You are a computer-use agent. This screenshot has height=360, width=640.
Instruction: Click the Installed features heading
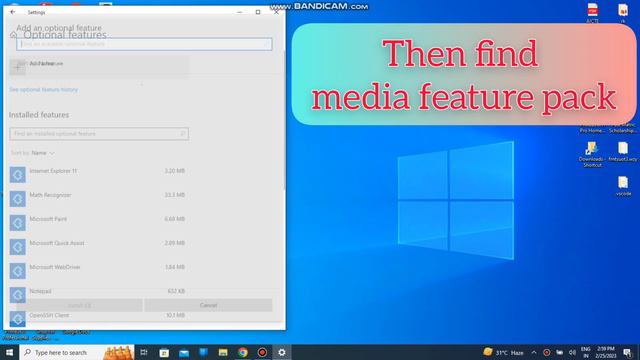coord(39,115)
